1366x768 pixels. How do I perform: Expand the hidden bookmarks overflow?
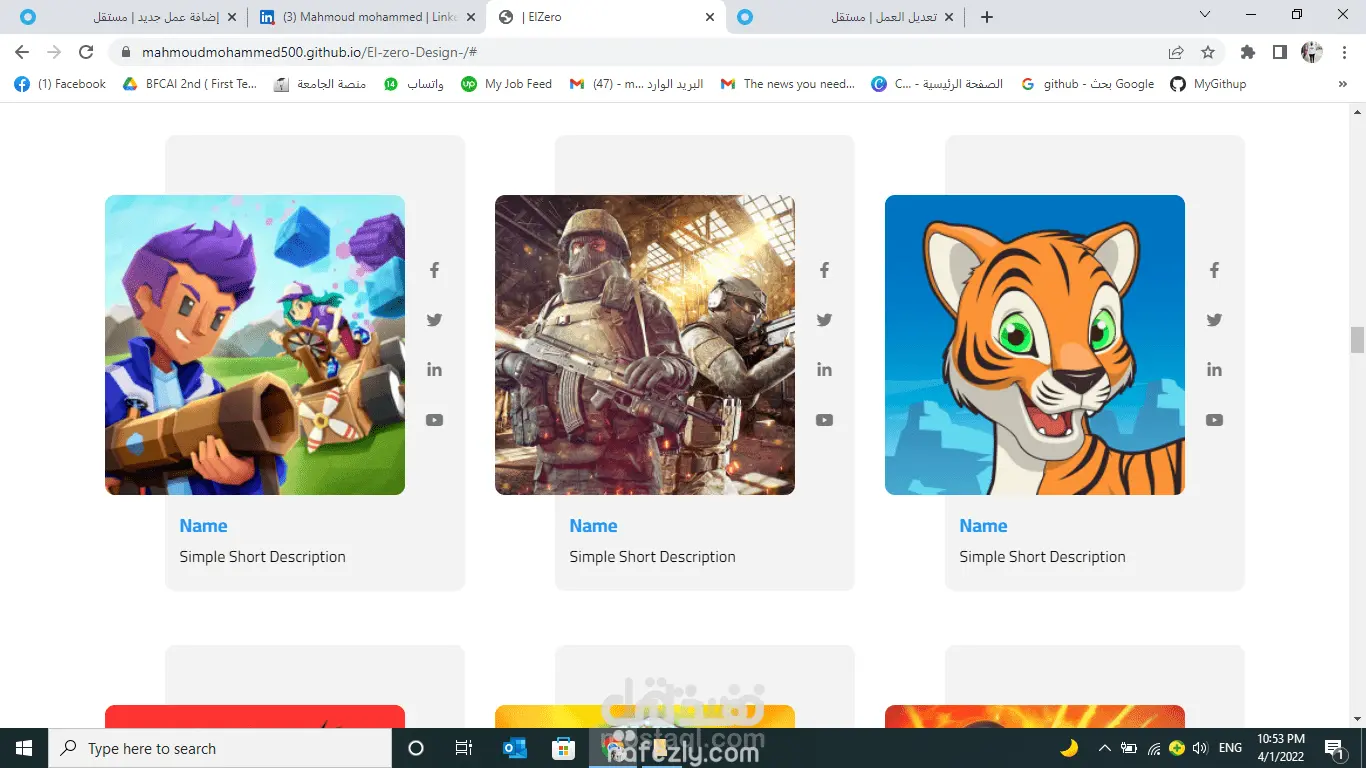coord(1342,84)
